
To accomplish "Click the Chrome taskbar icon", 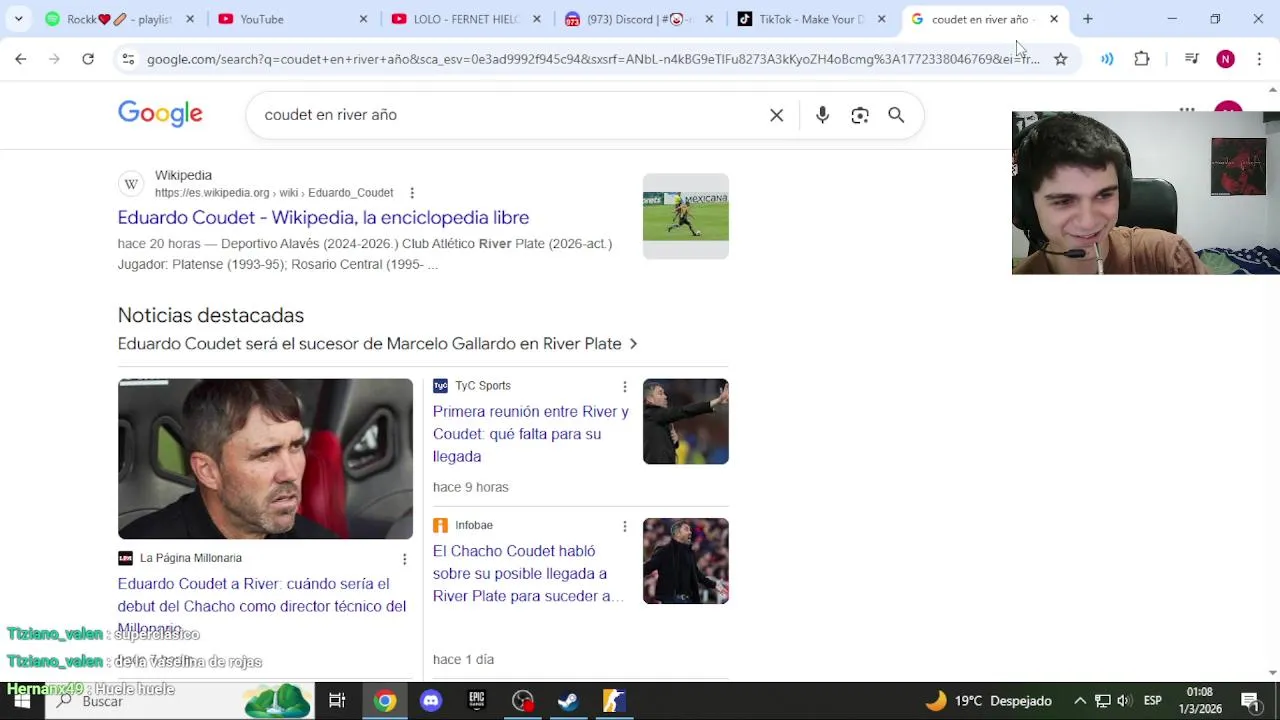I will coord(385,701).
